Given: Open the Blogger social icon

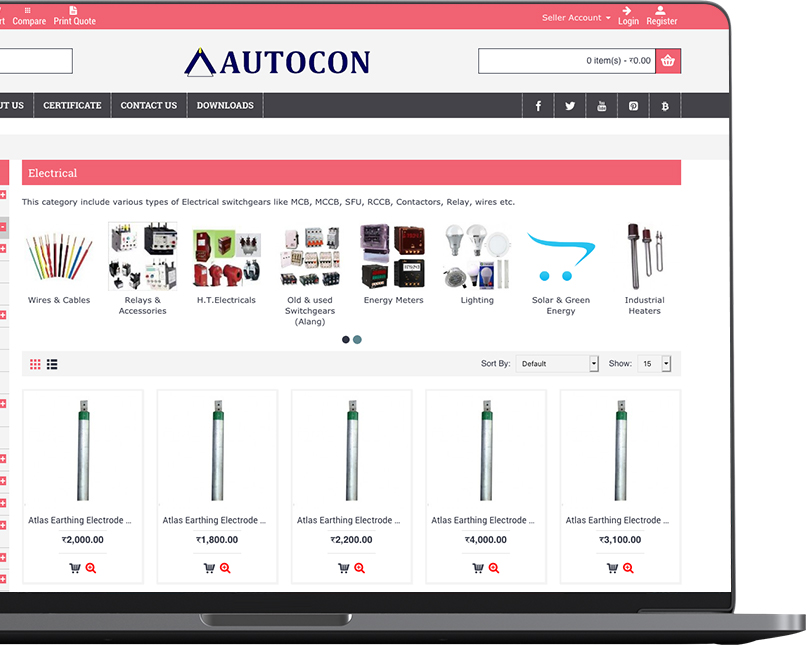Looking at the screenshot, I should click(x=665, y=106).
